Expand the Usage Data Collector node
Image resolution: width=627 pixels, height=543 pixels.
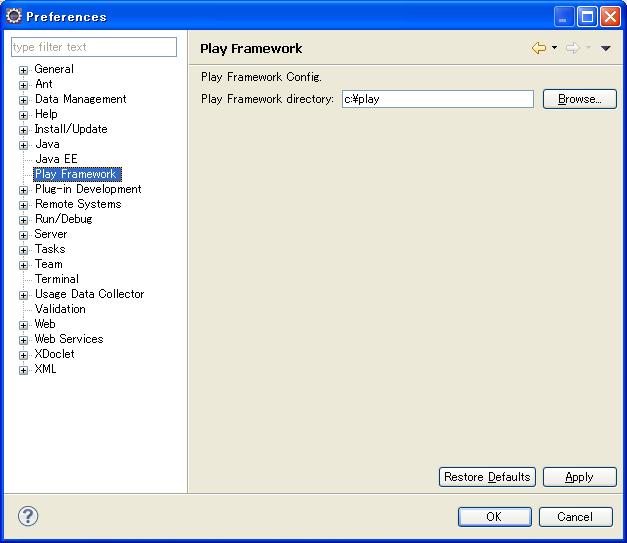click(24, 295)
